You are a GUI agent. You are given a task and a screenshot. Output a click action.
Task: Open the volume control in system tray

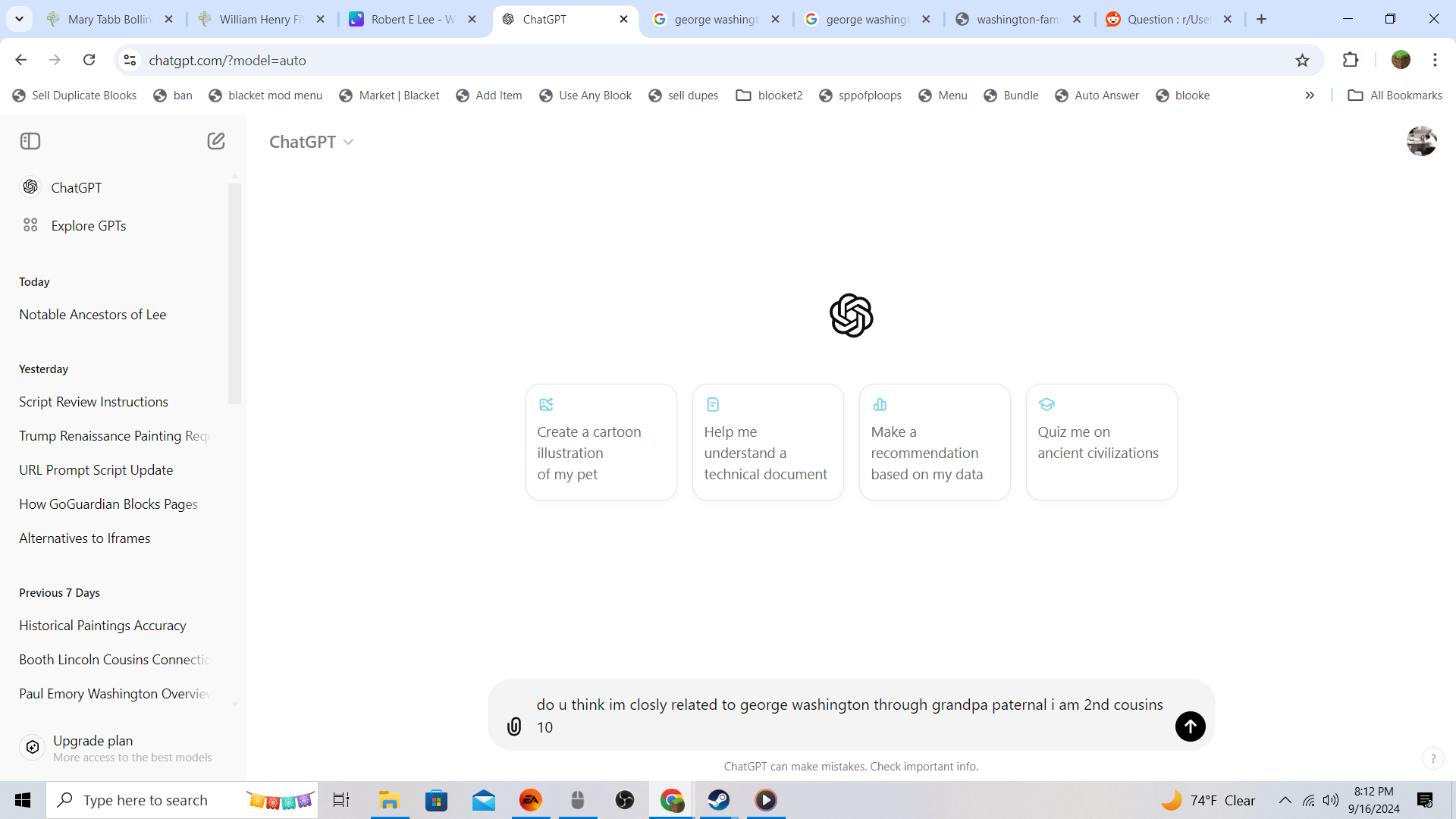[1331, 800]
